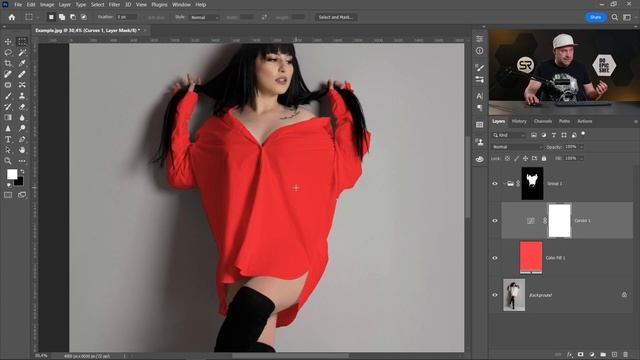
Task: Click the Color Fill 1 red thumbnail
Action: pyautogui.click(x=531, y=257)
